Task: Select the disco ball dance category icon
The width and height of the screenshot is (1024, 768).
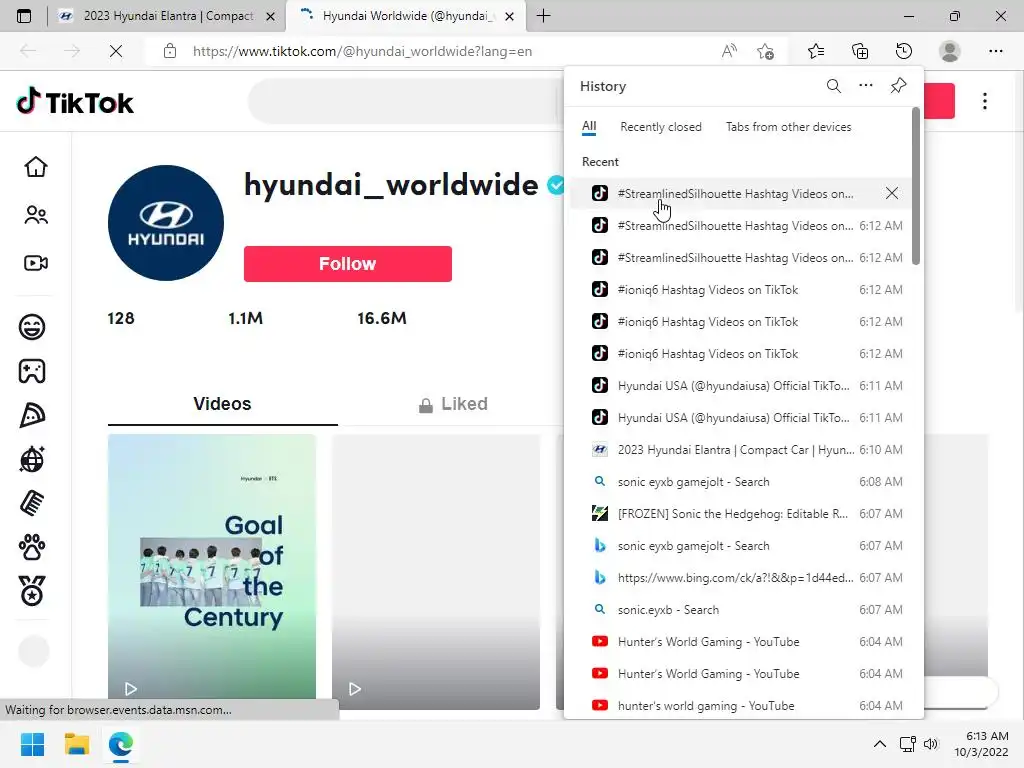Action: coord(32,459)
